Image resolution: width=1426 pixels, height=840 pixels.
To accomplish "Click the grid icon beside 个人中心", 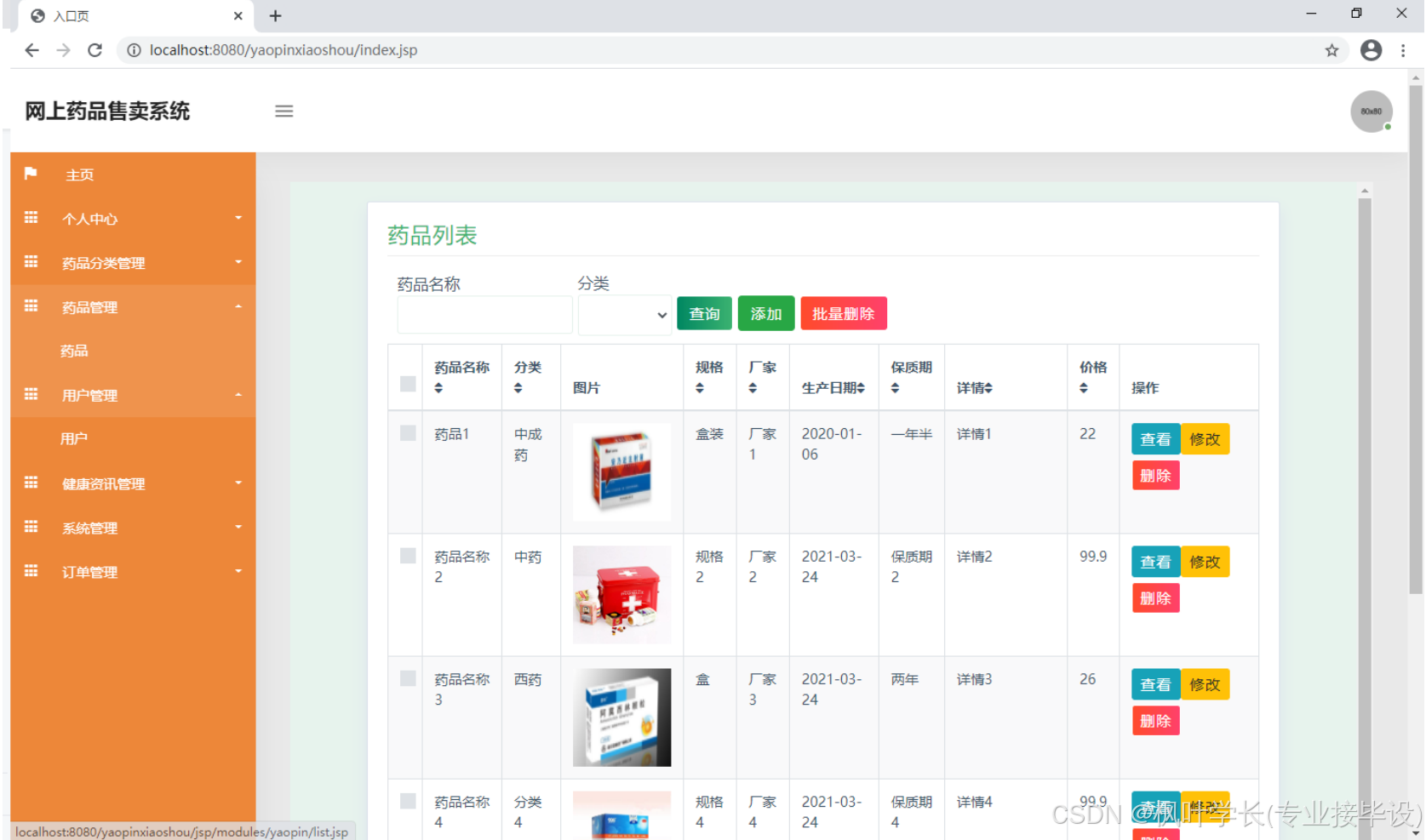I will point(31,218).
